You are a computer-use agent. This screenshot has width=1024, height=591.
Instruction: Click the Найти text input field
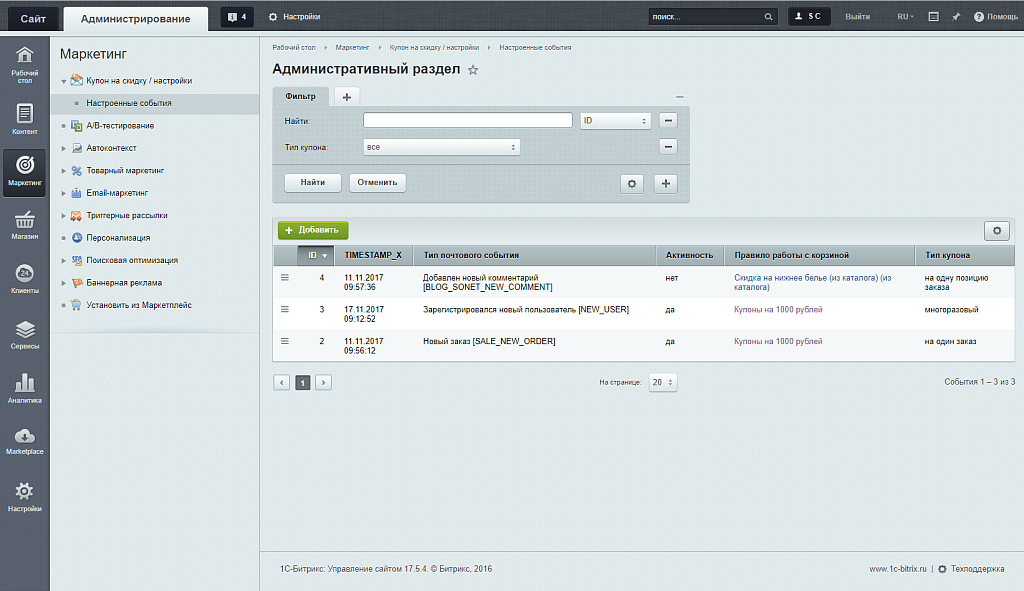point(467,120)
